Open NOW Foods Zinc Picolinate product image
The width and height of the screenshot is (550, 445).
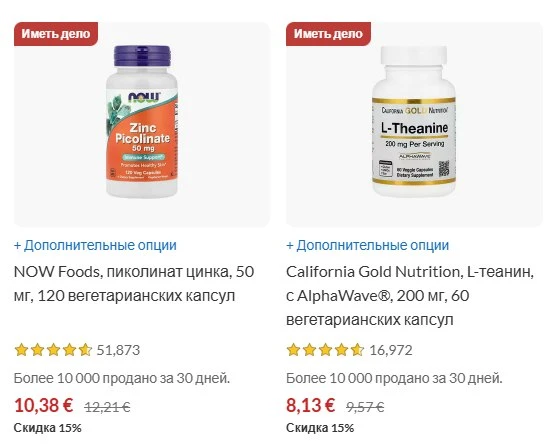[x=142, y=122]
